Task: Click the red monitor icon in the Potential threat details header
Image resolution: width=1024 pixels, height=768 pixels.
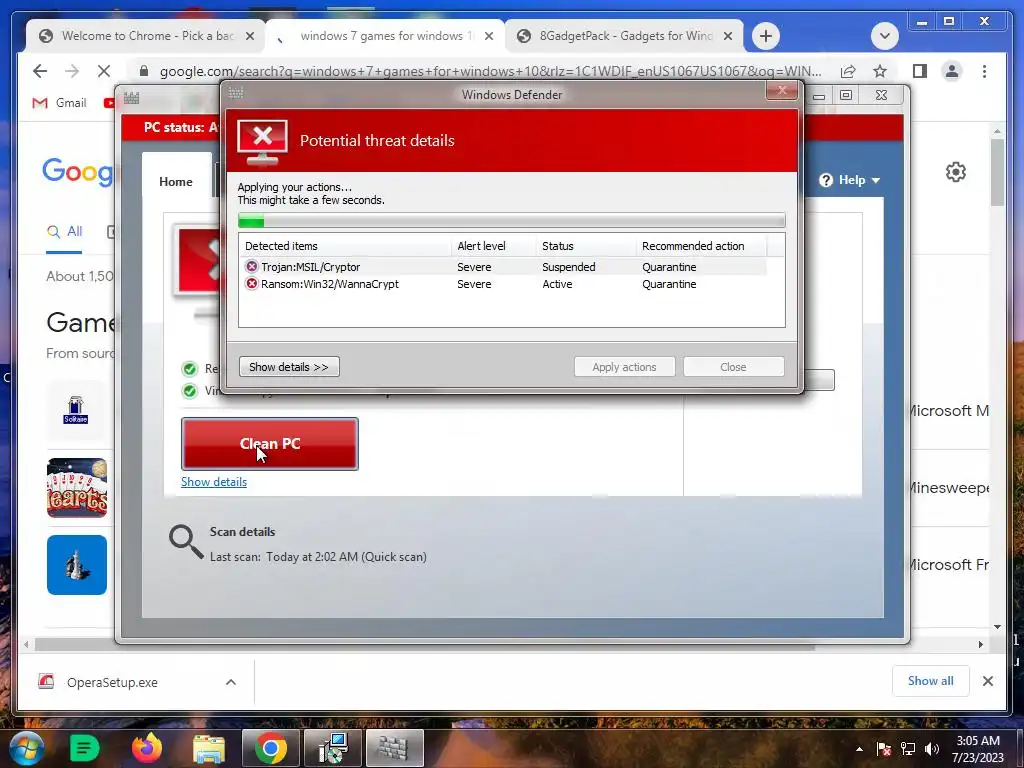Action: tap(262, 142)
